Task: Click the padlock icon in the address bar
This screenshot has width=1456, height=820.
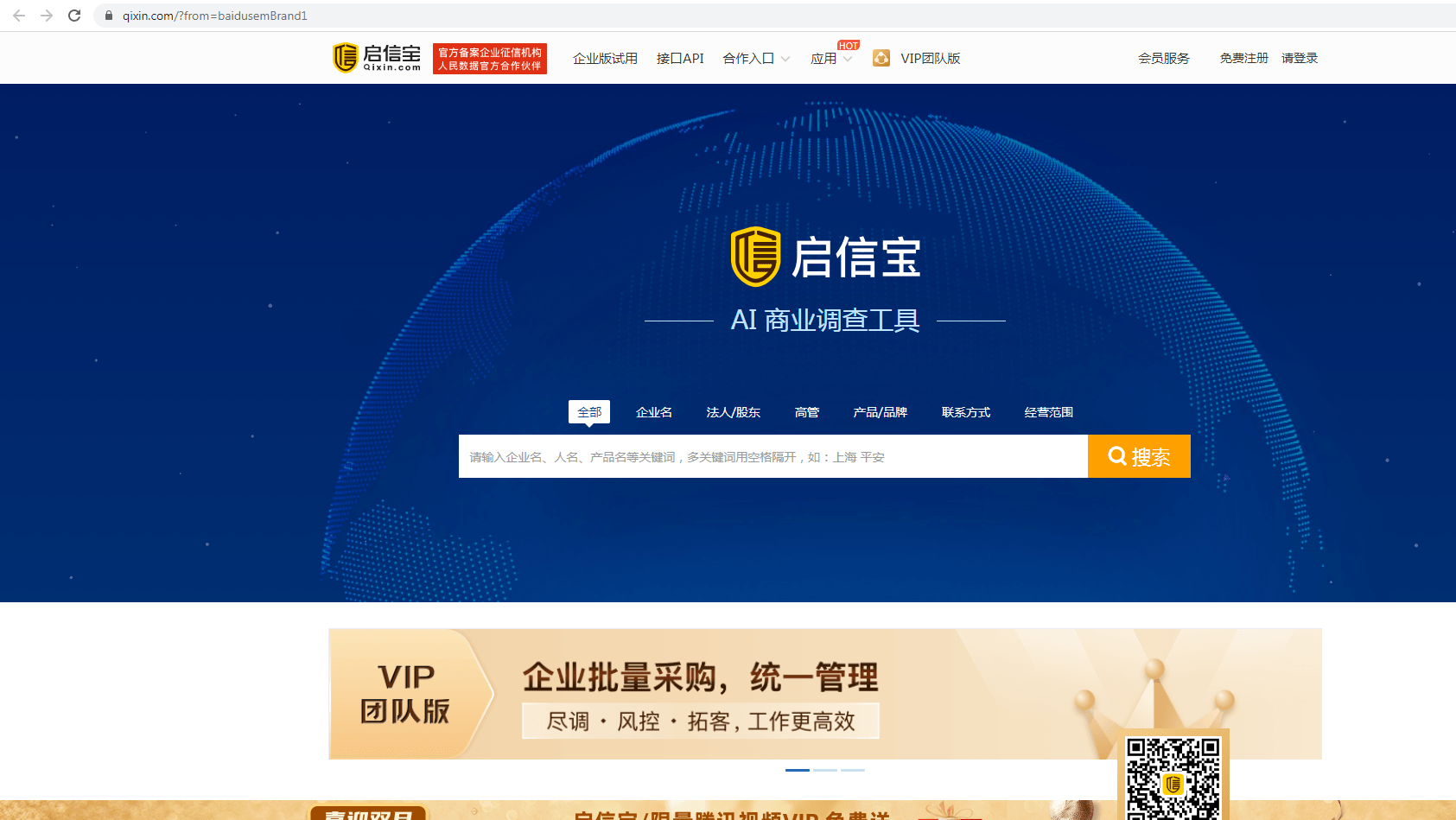Action: click(x=109, y=16)
